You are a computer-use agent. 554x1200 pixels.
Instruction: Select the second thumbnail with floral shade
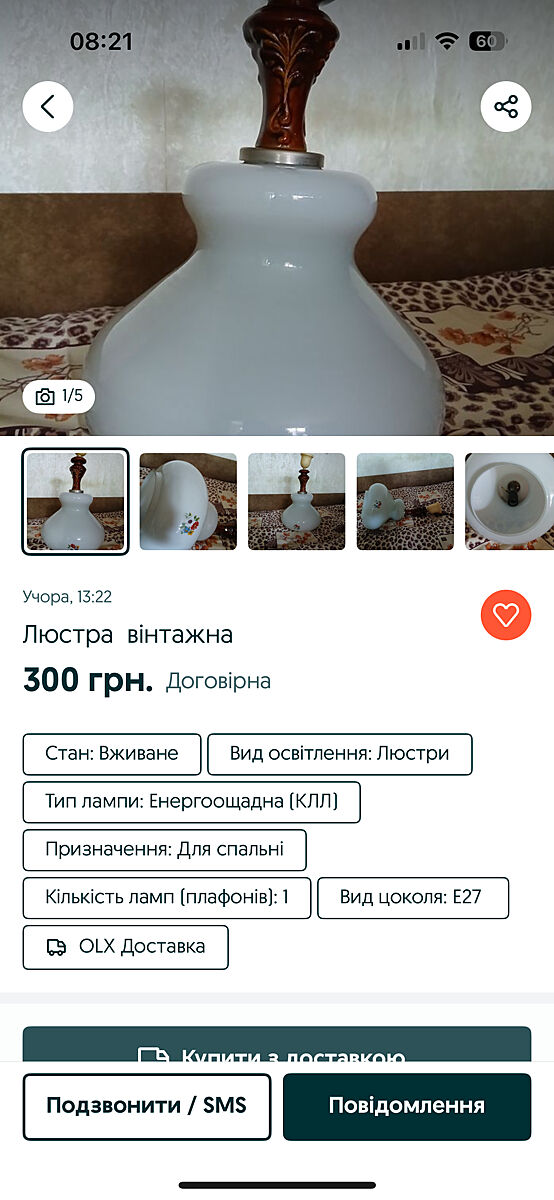coord(188,502)
